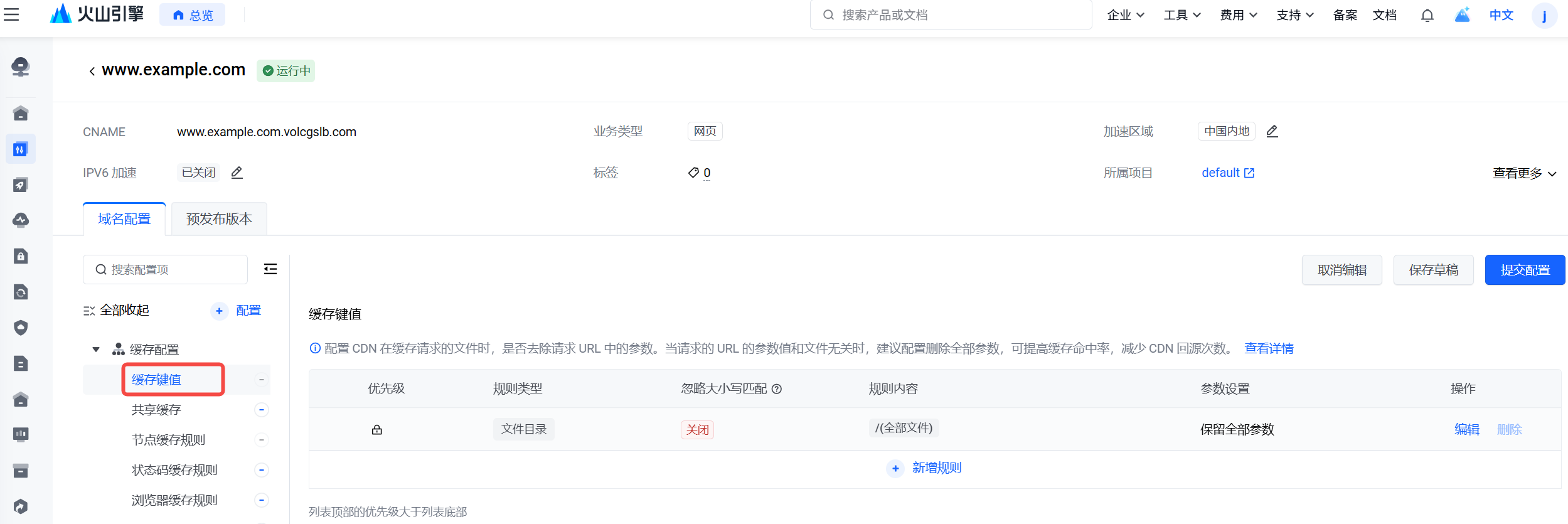The height and width of the screenshot is (524, 1568).
Task: Select 节点缓存规则 in the config tree
Action: click(168, 440)
